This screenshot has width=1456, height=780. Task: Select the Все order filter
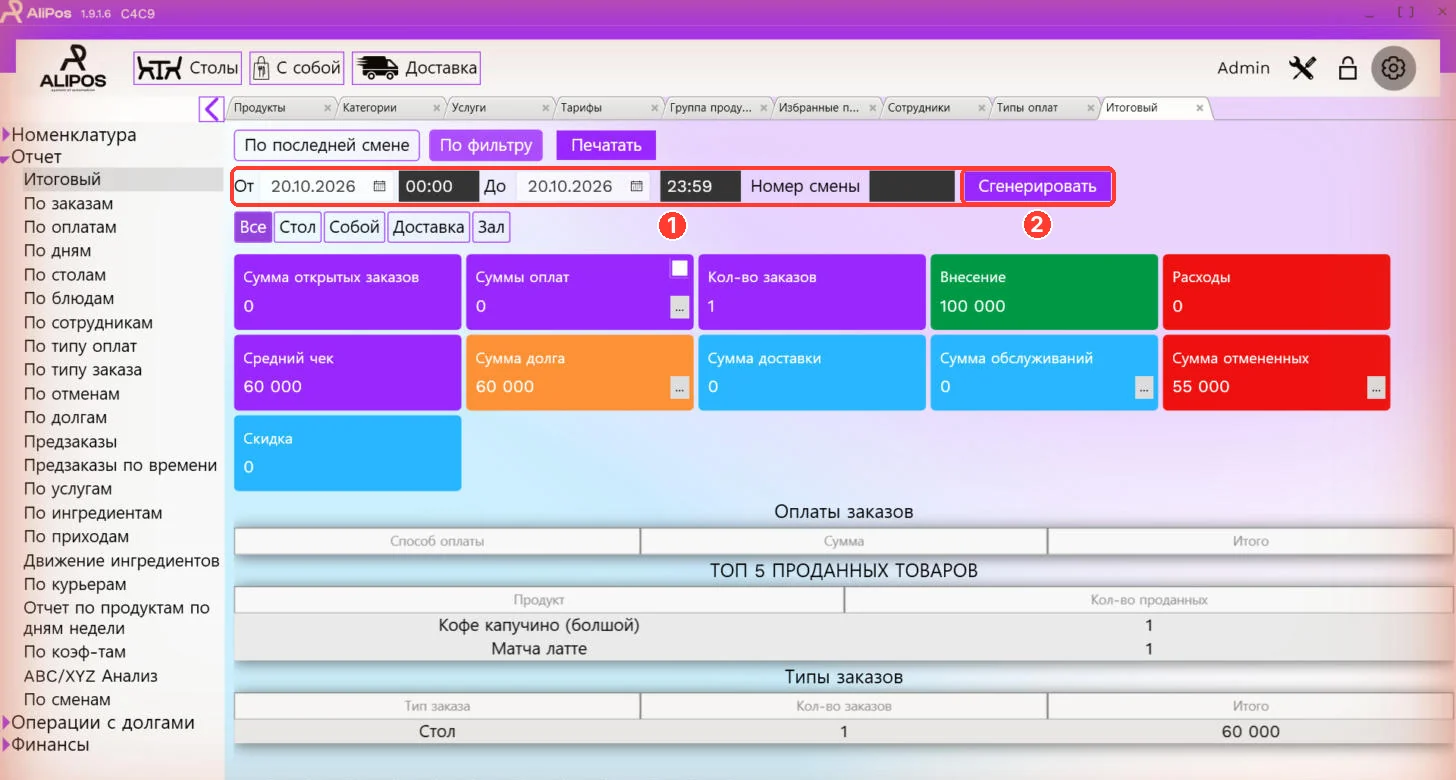253,227
